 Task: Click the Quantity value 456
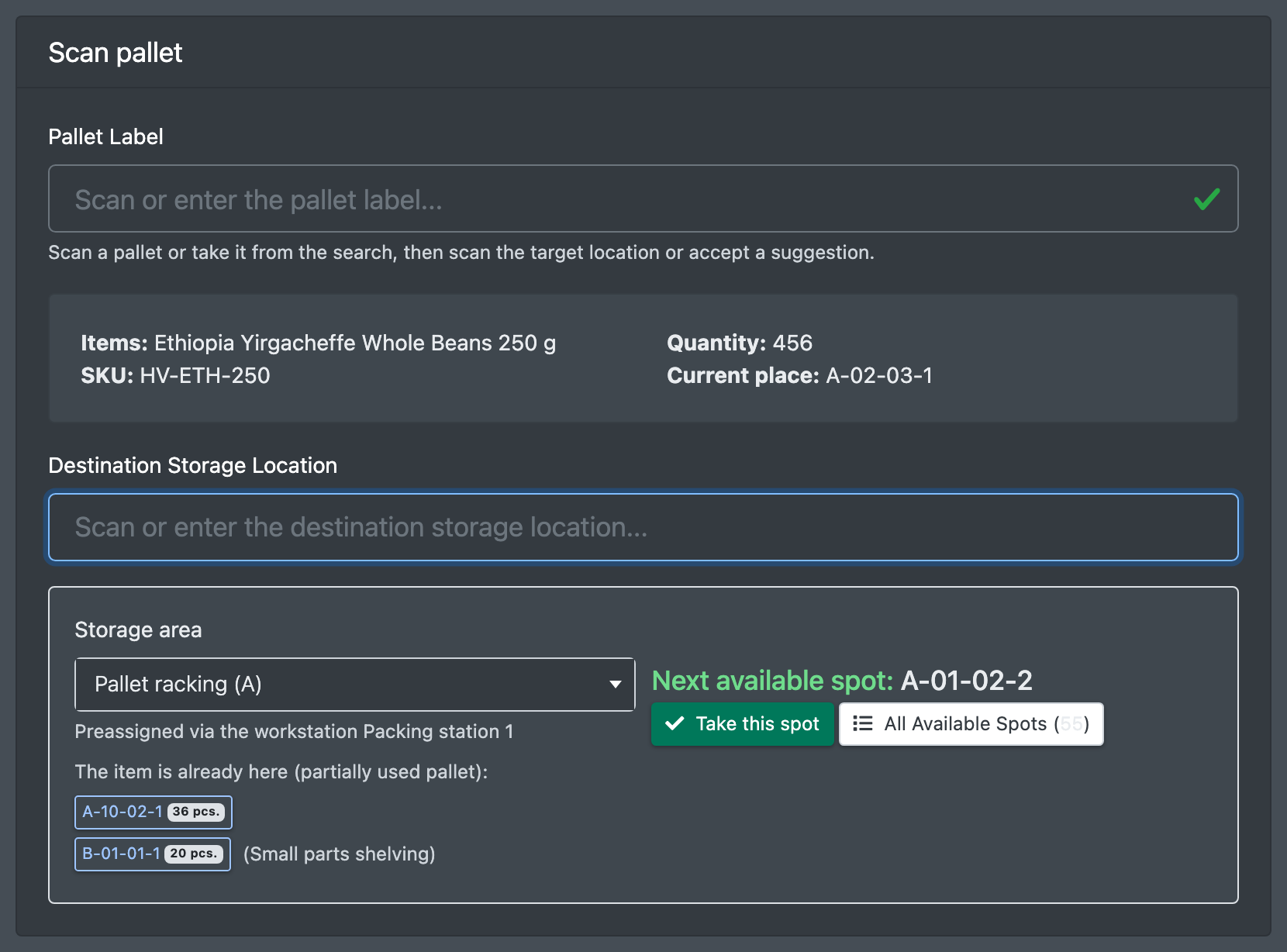tap(792, 343)
